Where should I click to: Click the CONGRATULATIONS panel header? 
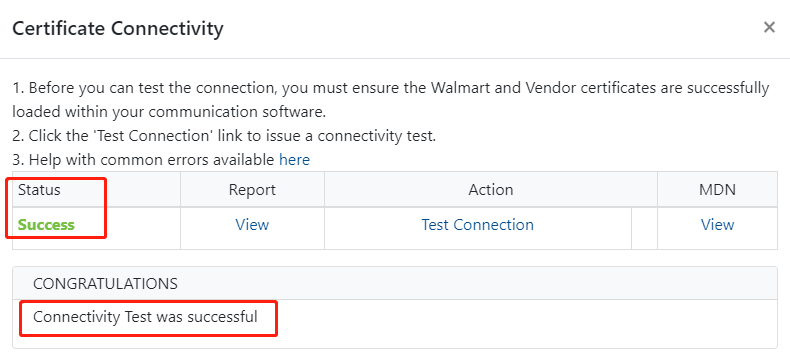coord(394,283)
